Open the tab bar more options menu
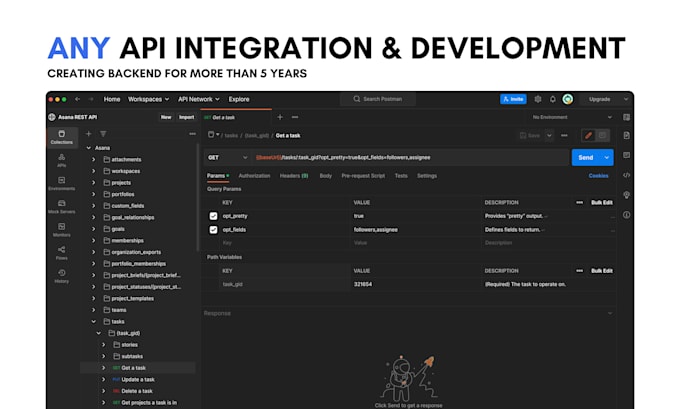This screenshot has width=680, height=409. pos(295,117)
